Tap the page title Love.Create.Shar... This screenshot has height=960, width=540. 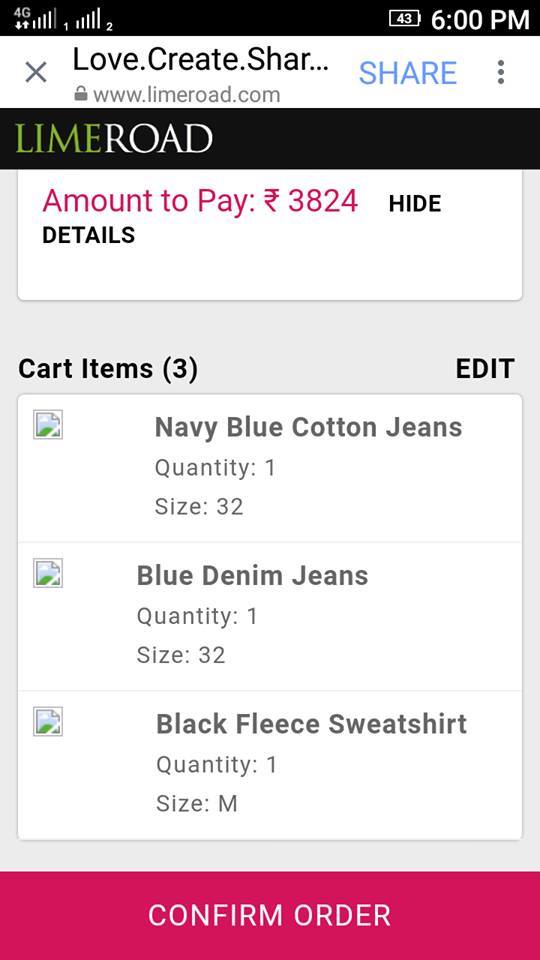click(x=201, y=60)
